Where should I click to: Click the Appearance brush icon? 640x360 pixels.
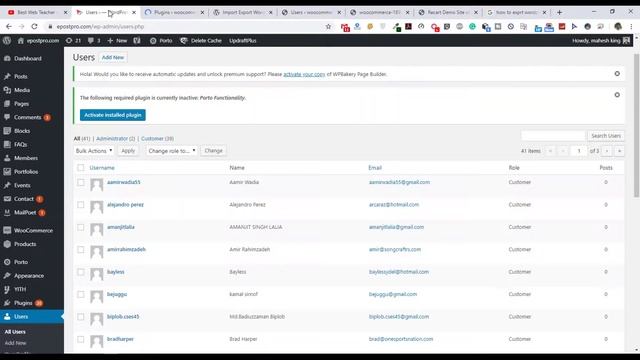click(x=7, y=276)
